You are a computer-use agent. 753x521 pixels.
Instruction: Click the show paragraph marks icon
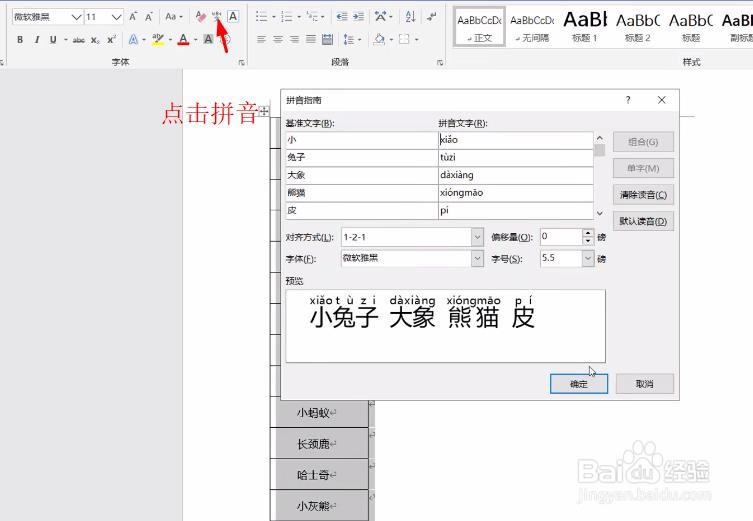click(x=432, y=17)
